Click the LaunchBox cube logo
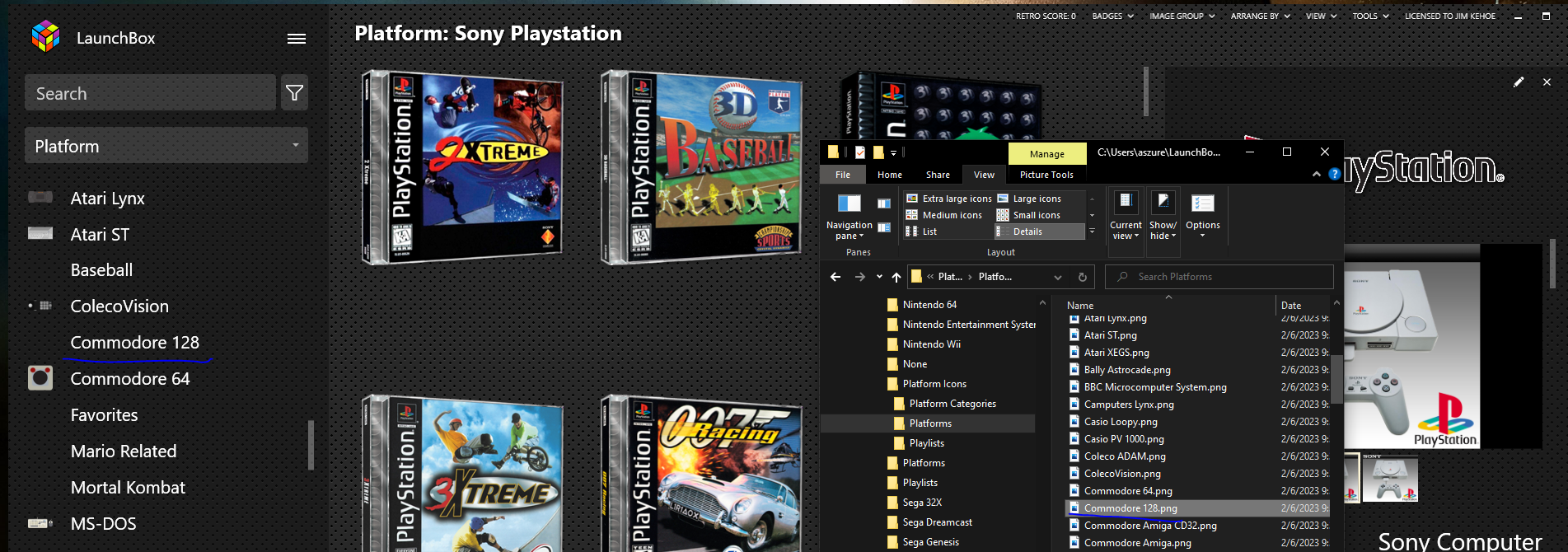The width and height of the screenshot is (1568, 552). [x=45, y=37]
